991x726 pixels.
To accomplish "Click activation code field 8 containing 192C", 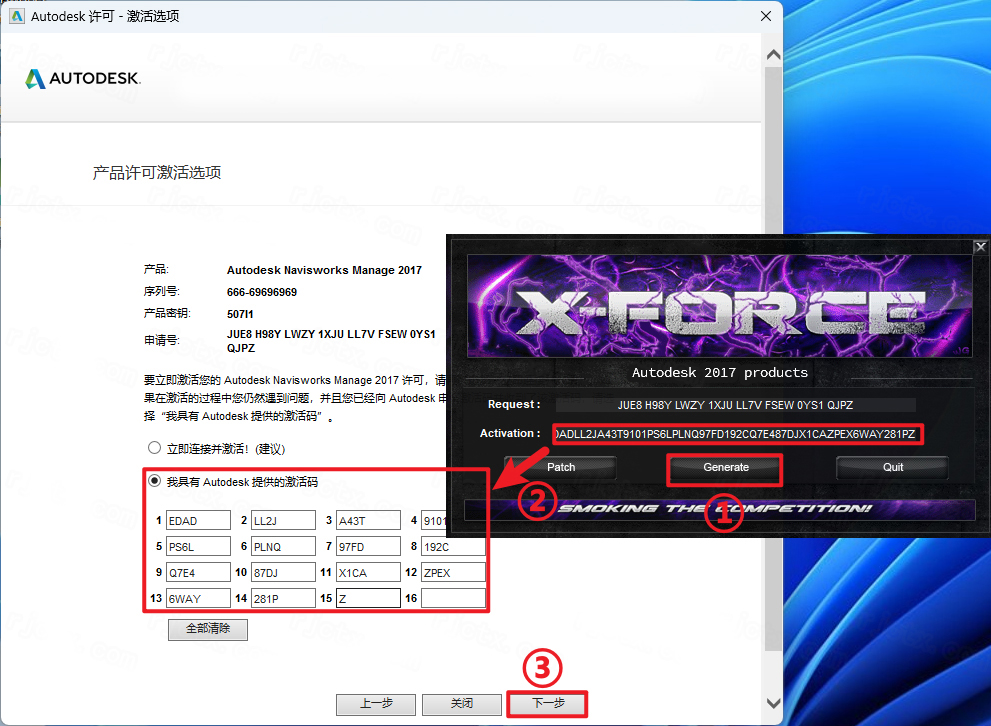I will pyautogui.click(x=454, y=546).
